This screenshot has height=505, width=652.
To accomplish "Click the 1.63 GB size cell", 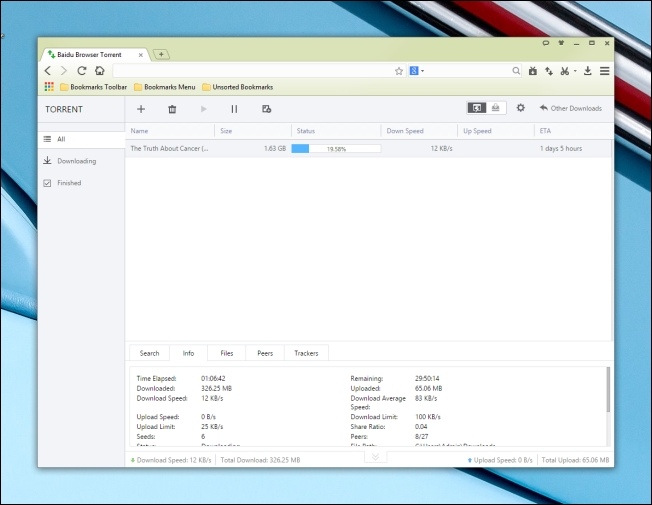I will pyautogui.click(x=275, y=149).
